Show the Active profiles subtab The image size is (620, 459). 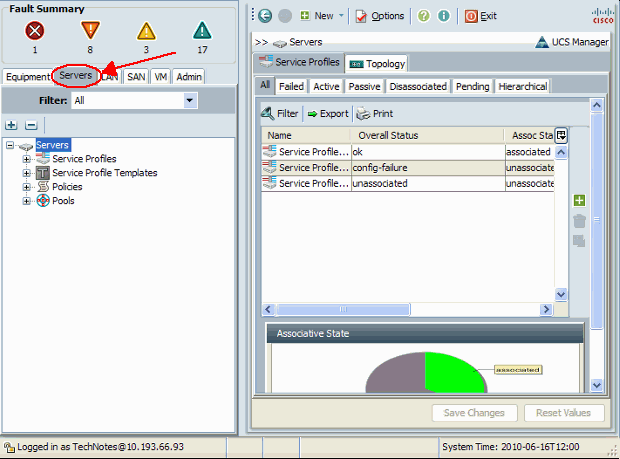click(x=326, y=86)
